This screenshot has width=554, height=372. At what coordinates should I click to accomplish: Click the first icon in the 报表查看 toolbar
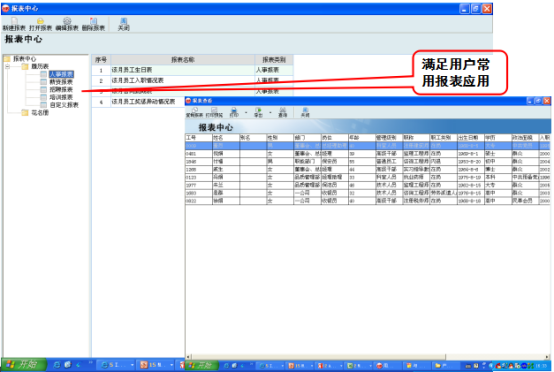[x=194, y=111]
